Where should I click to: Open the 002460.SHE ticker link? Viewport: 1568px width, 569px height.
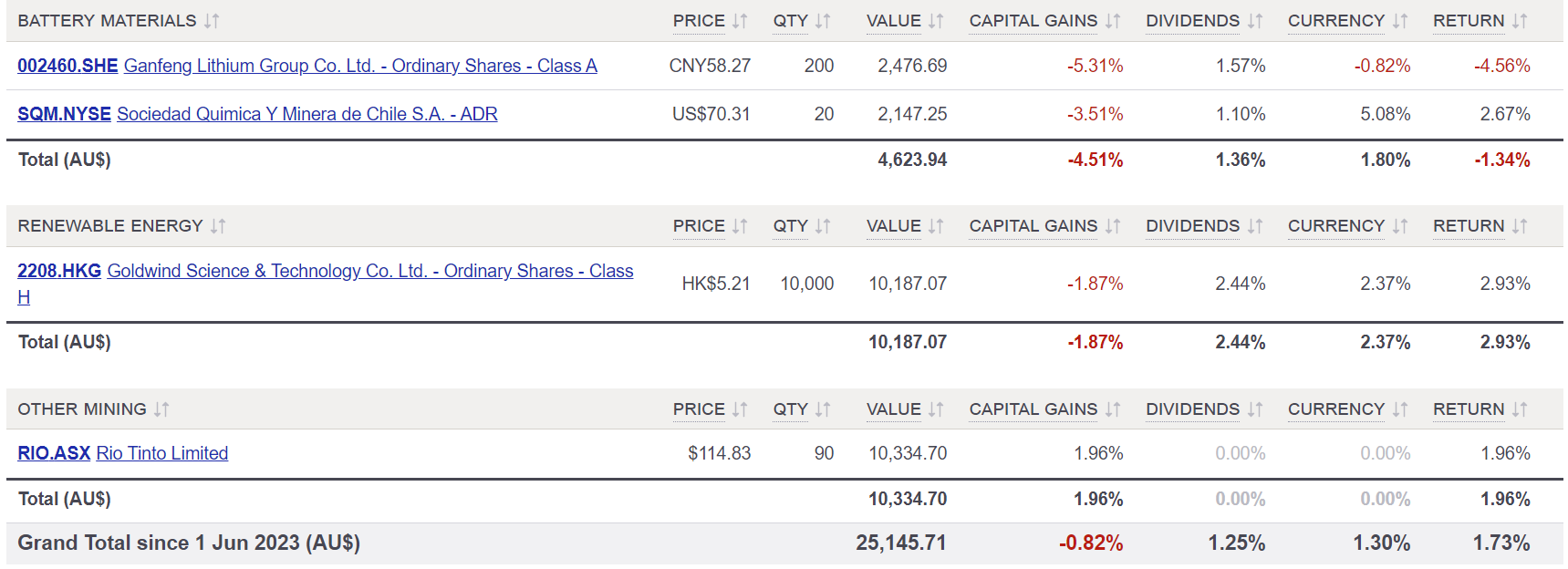click(67, 66)
